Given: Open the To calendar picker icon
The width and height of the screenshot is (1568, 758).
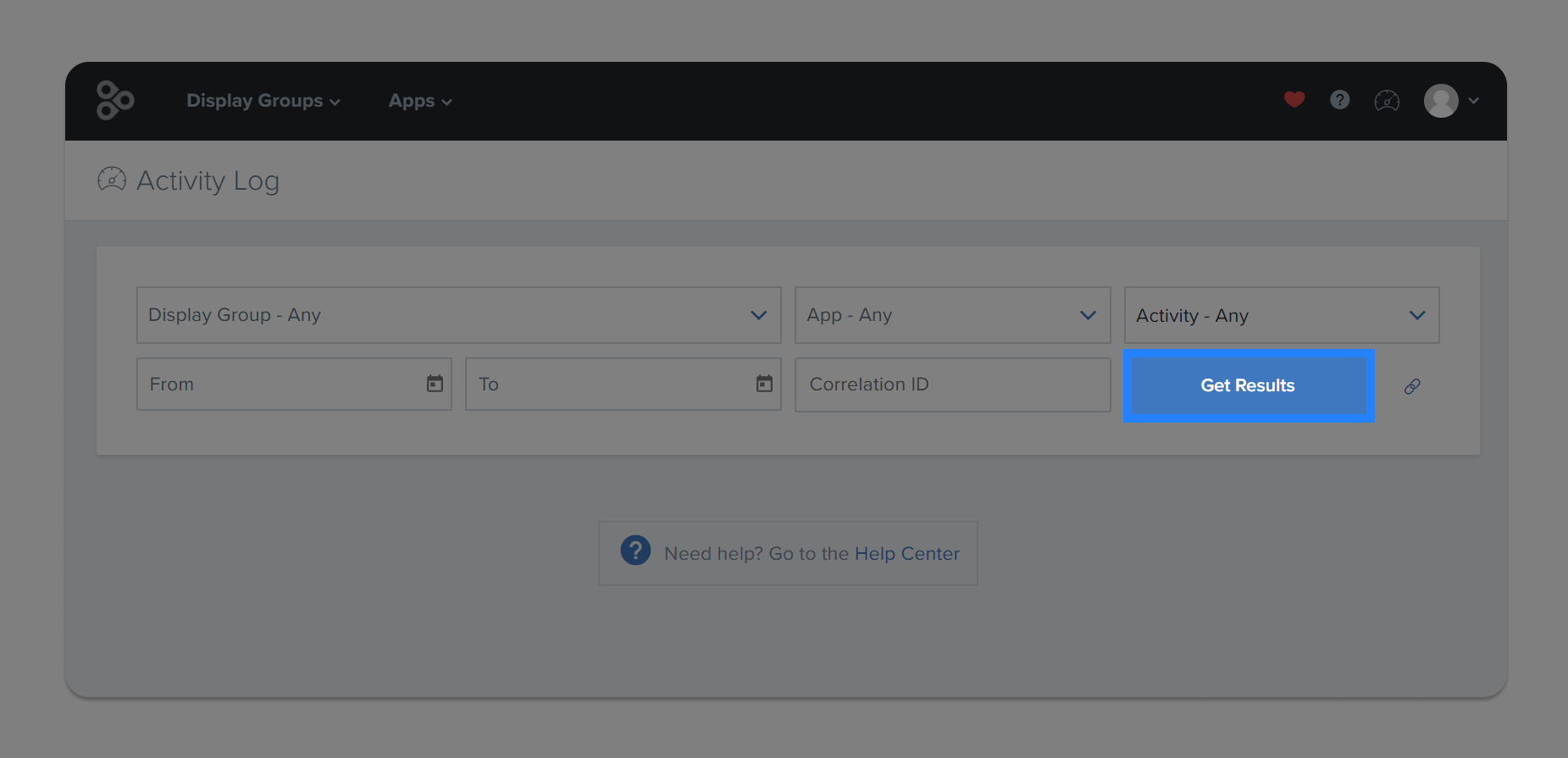Looking at the screenshot, I should (x=764, y=384).
